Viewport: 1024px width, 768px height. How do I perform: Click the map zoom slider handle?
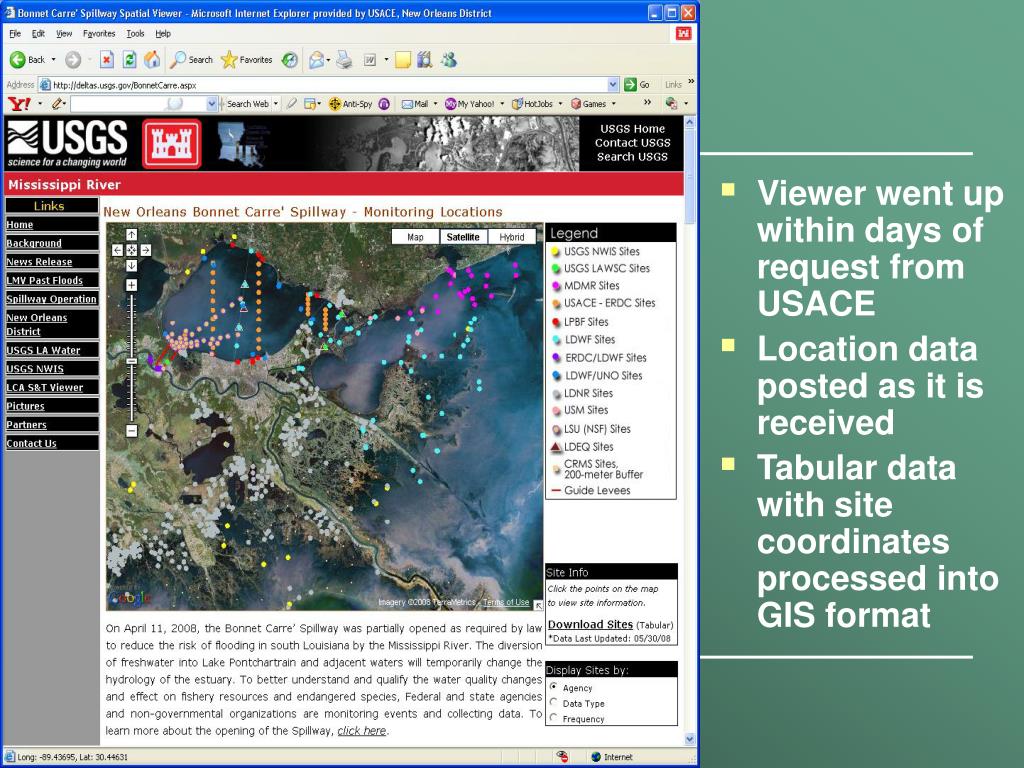[x=131, y=360]
